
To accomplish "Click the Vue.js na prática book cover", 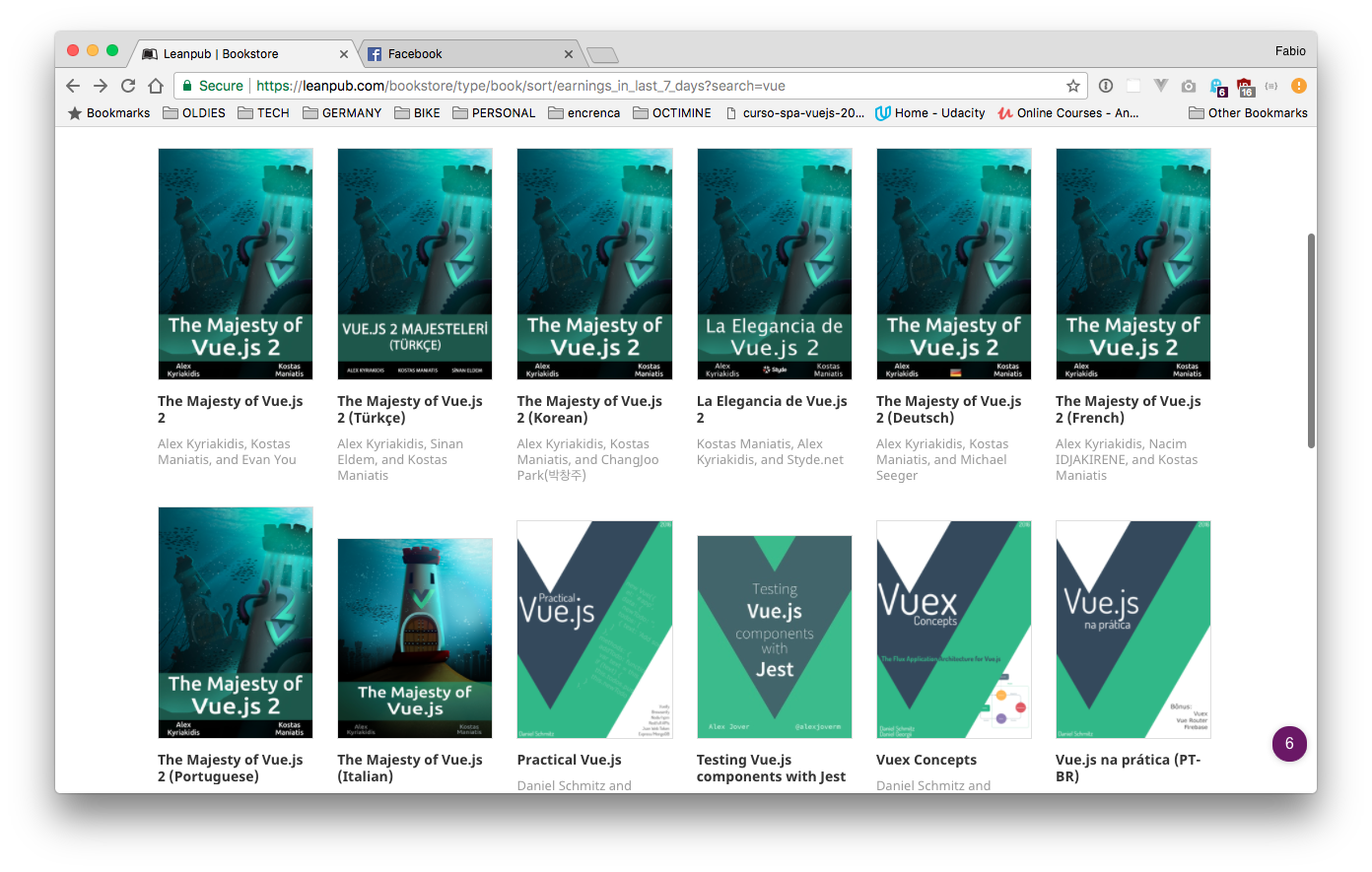I will click(1133, 630).
